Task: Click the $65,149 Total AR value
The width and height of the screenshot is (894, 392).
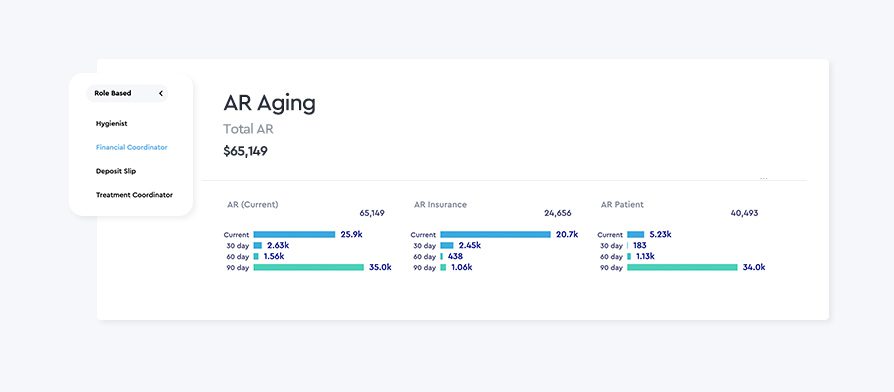Action: click(x=245, y=152)
